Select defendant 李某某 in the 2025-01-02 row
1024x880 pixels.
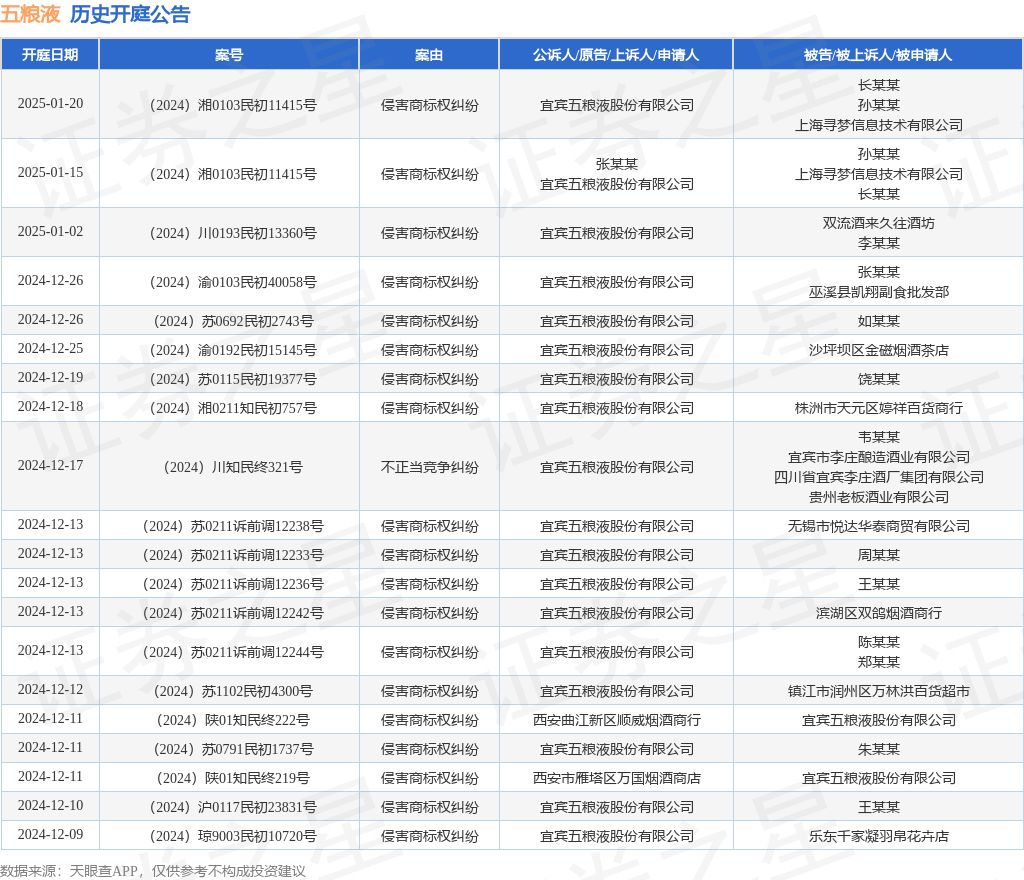[878, 243]
